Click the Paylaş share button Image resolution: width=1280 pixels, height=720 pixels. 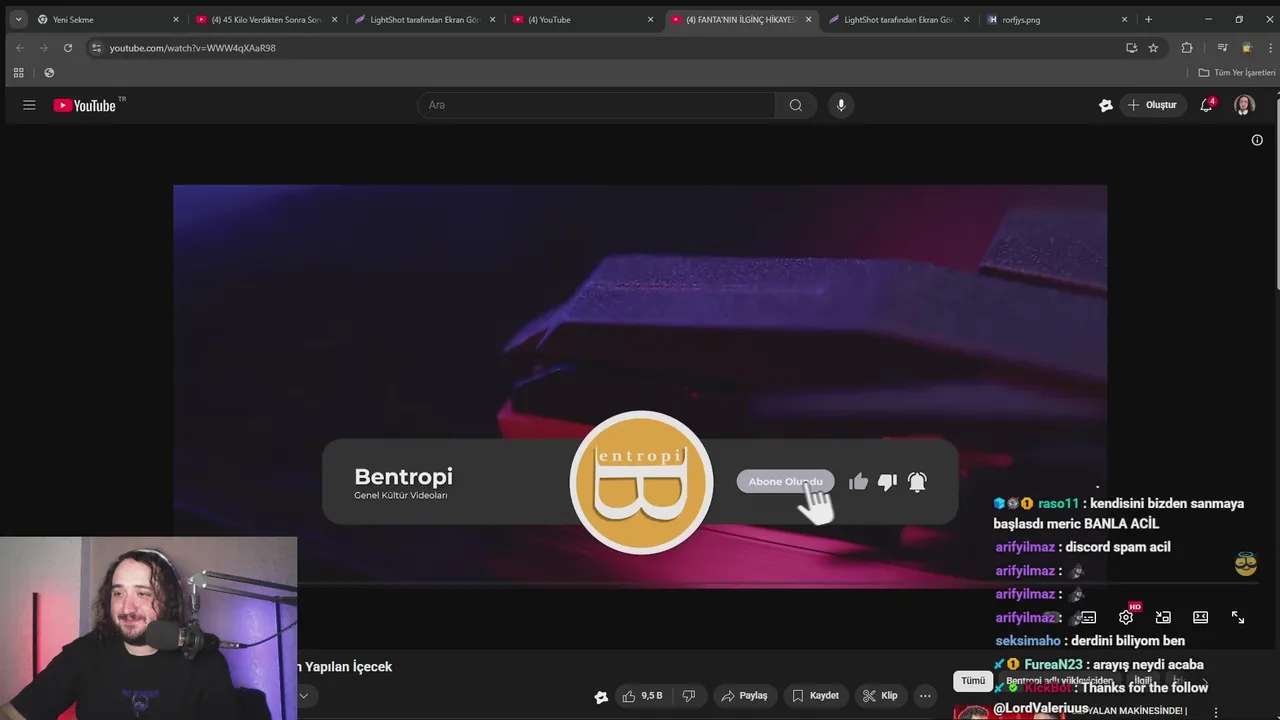coord(744,696)
